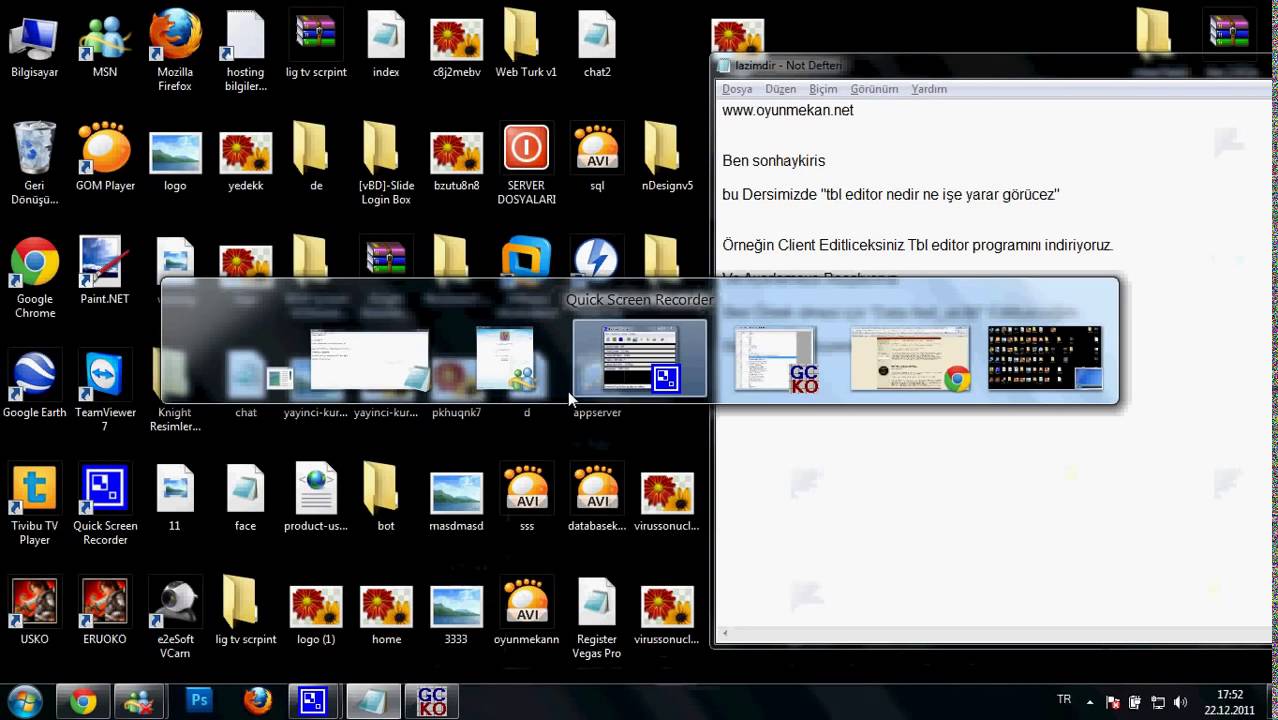Viewport: 1278px width, 720px height.
Task: Open the bot folder on desktop
Action: (386, 497)
